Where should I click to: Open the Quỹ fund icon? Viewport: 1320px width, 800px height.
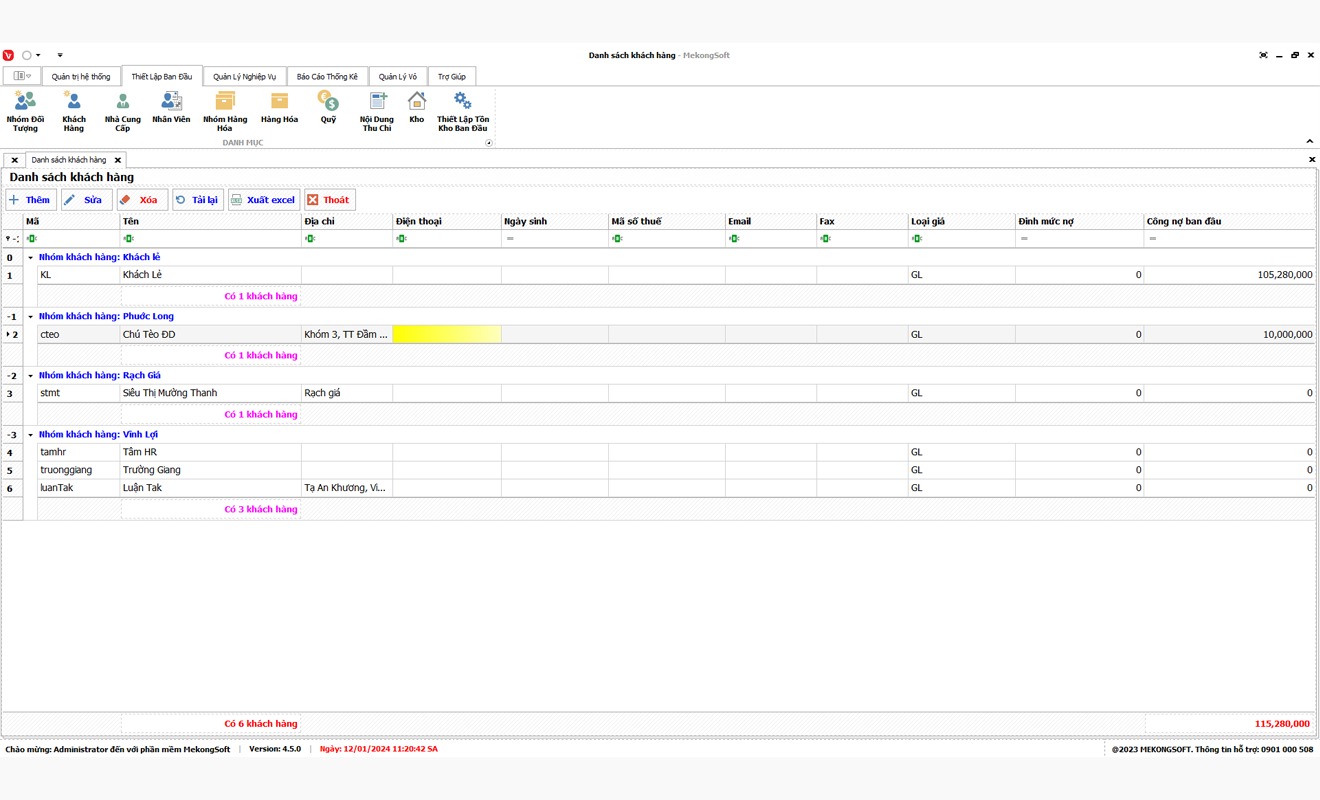pyautogui.click(x=328, y=106)
